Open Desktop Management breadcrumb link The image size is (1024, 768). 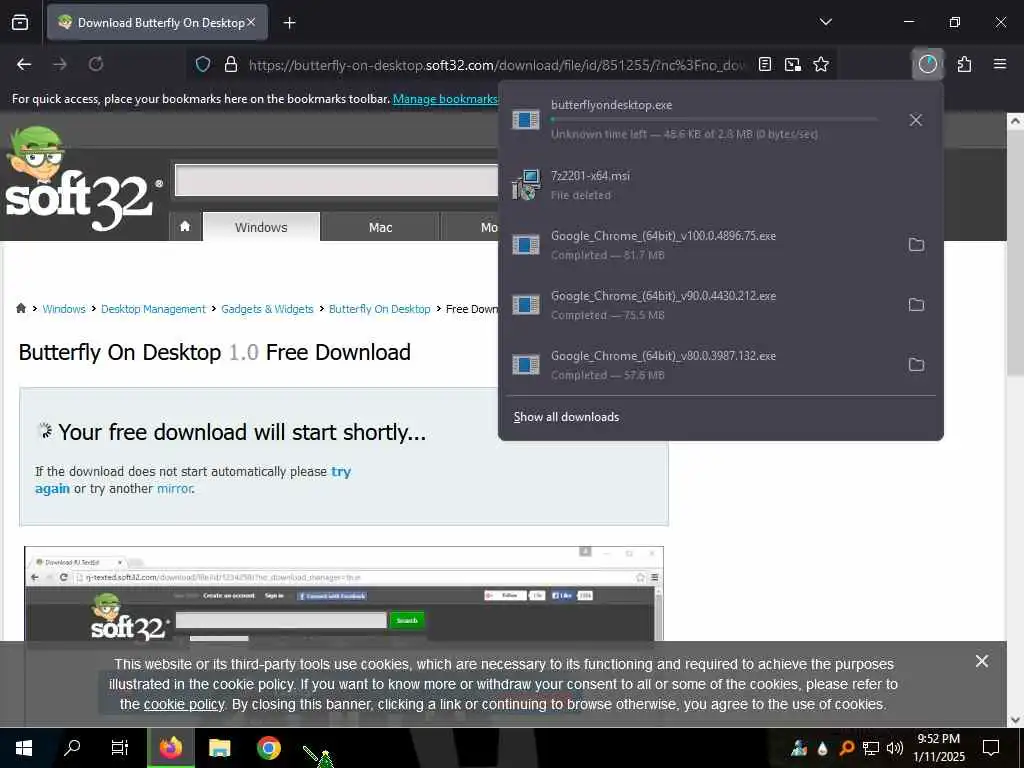[153, 309]
